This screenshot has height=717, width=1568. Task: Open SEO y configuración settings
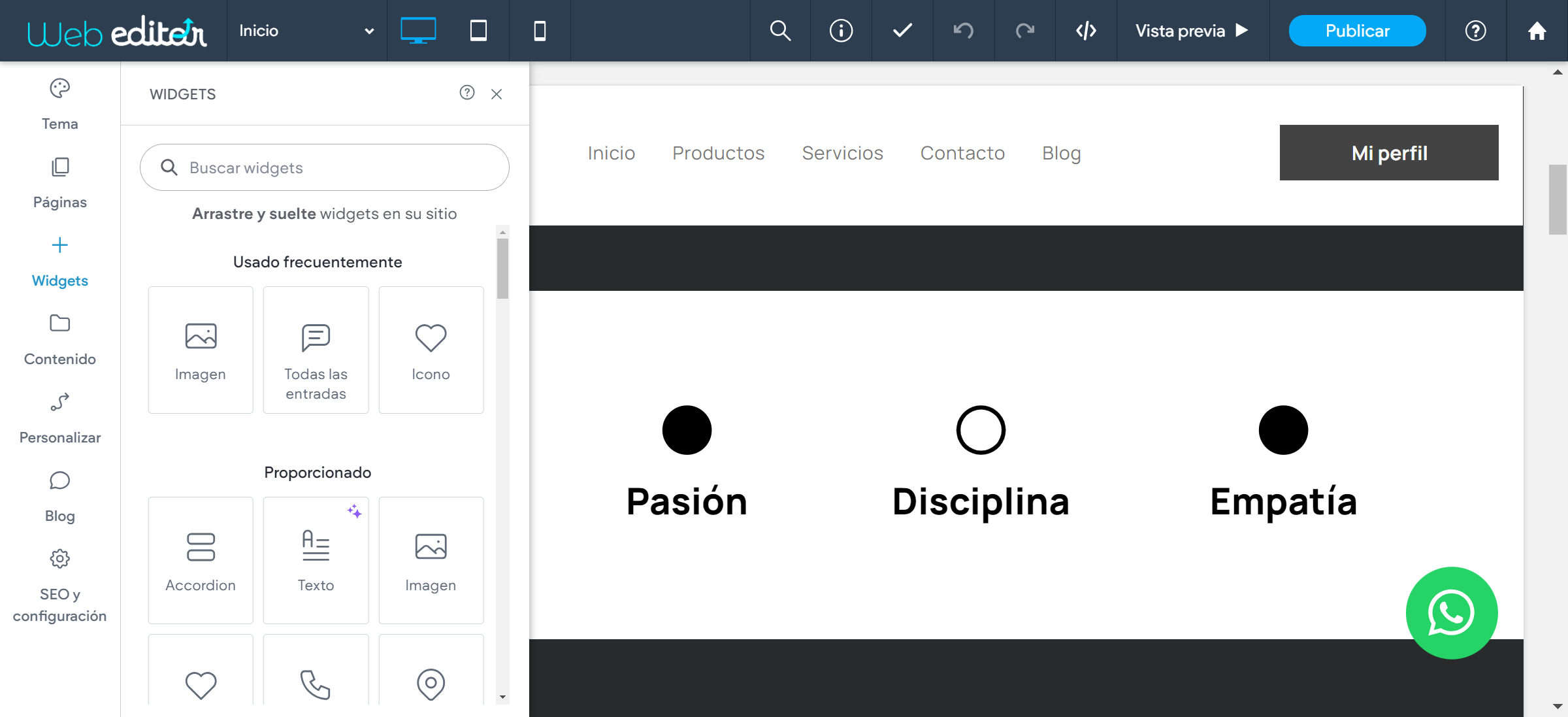point(59,586)
